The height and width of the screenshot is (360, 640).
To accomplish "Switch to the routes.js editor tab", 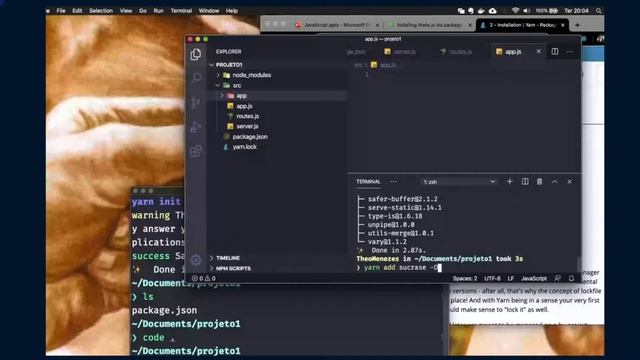I will (457, 51).
